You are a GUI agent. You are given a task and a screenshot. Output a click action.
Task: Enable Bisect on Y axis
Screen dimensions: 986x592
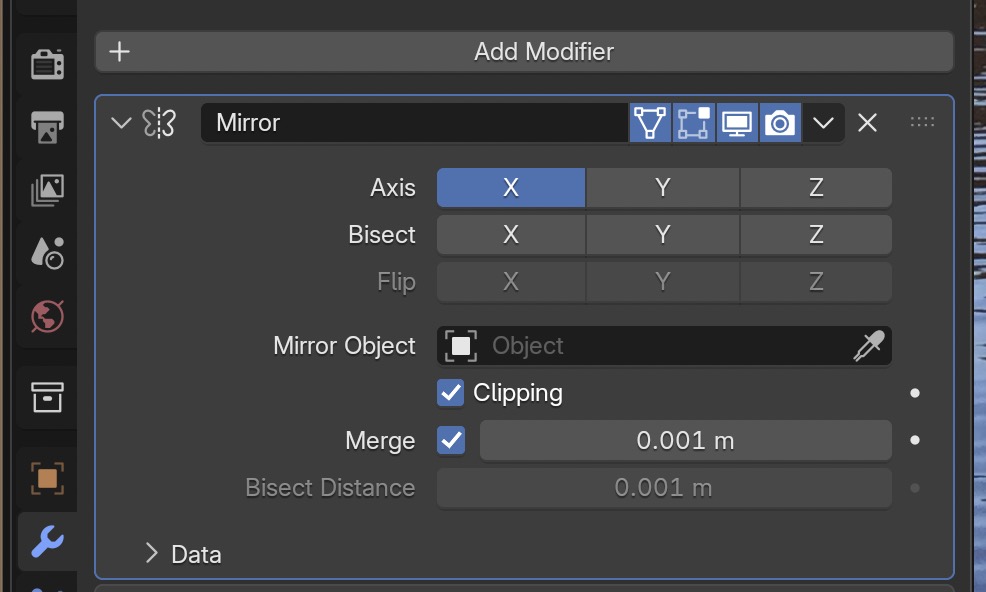pos(663,235)
